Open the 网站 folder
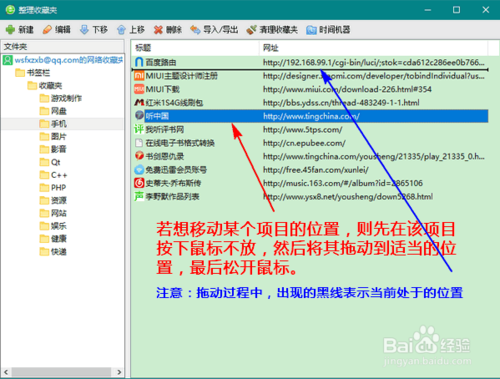This screenshot has width=500, height=379. pos(53,213)
